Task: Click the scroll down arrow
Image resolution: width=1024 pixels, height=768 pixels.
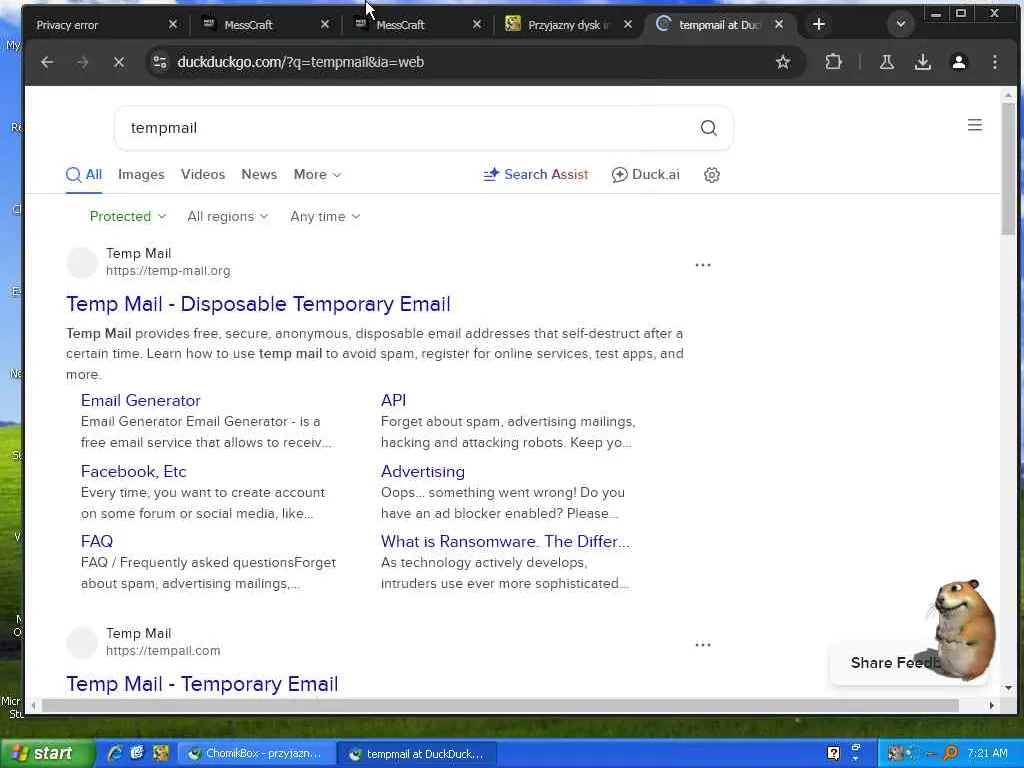Action: coord(1008,688)
